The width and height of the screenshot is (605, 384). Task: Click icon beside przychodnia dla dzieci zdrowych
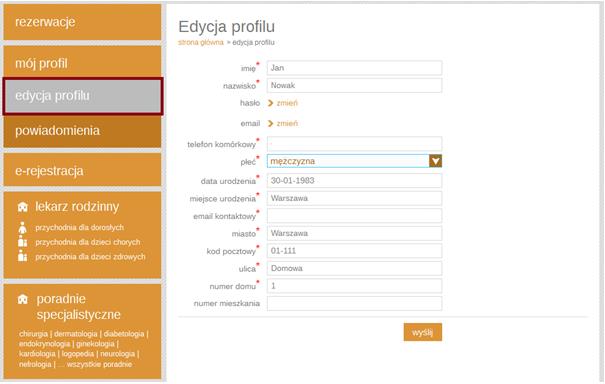[22, 255]
